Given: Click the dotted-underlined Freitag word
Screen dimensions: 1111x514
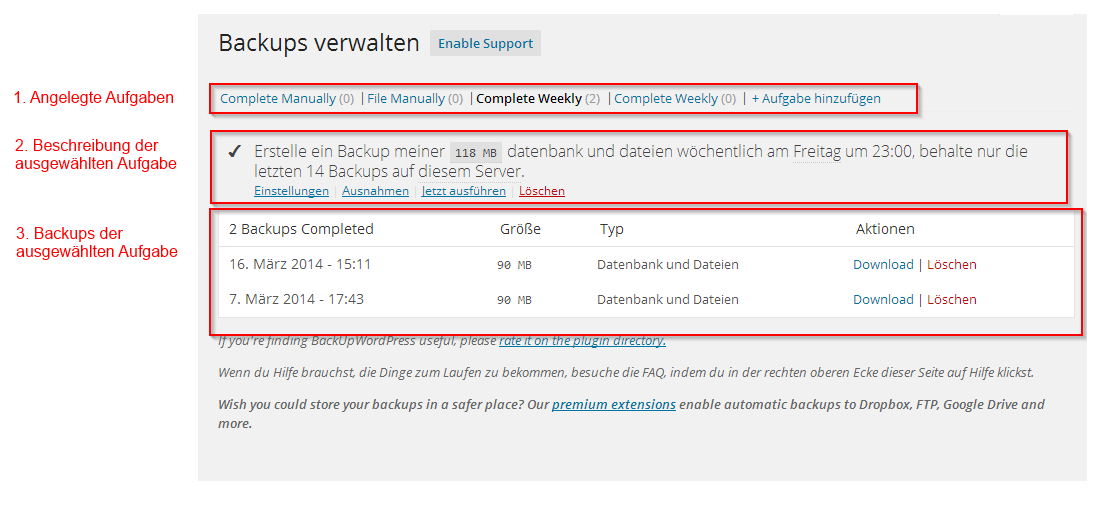Looking at the screenshot, I should [817, 152].
